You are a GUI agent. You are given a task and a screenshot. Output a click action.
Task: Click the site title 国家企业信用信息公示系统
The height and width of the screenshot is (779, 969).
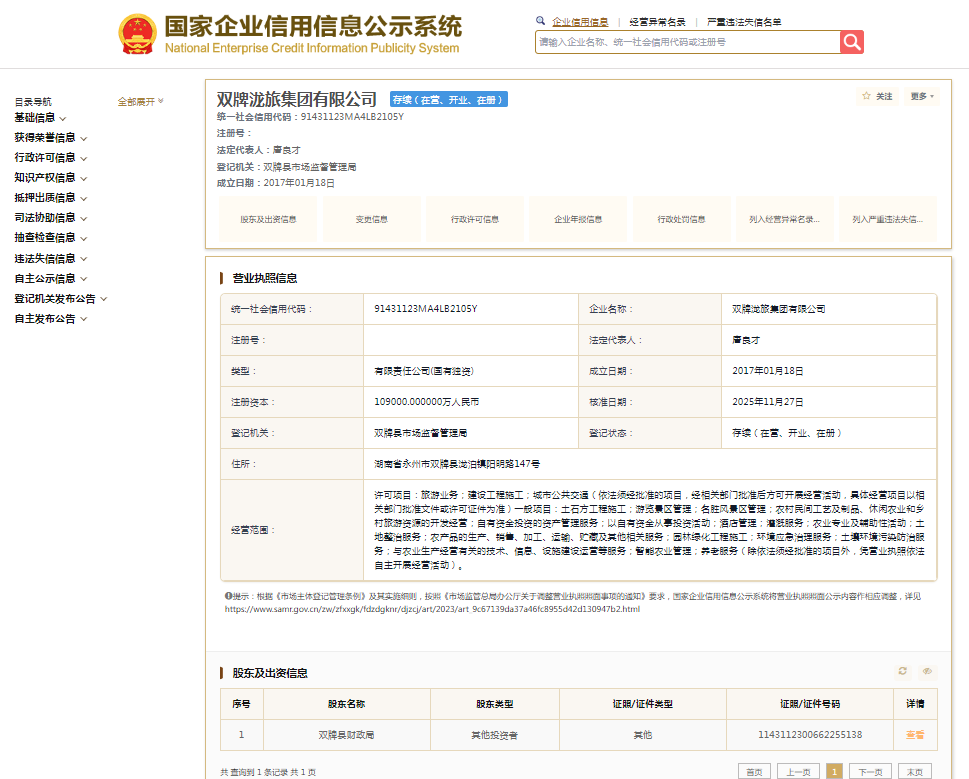[313, 27]
